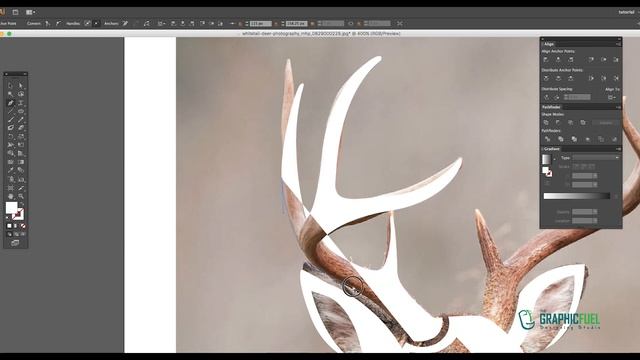Select the Eraser tool
The width and height of the screenshot is (640, 360).
[21, 128]
